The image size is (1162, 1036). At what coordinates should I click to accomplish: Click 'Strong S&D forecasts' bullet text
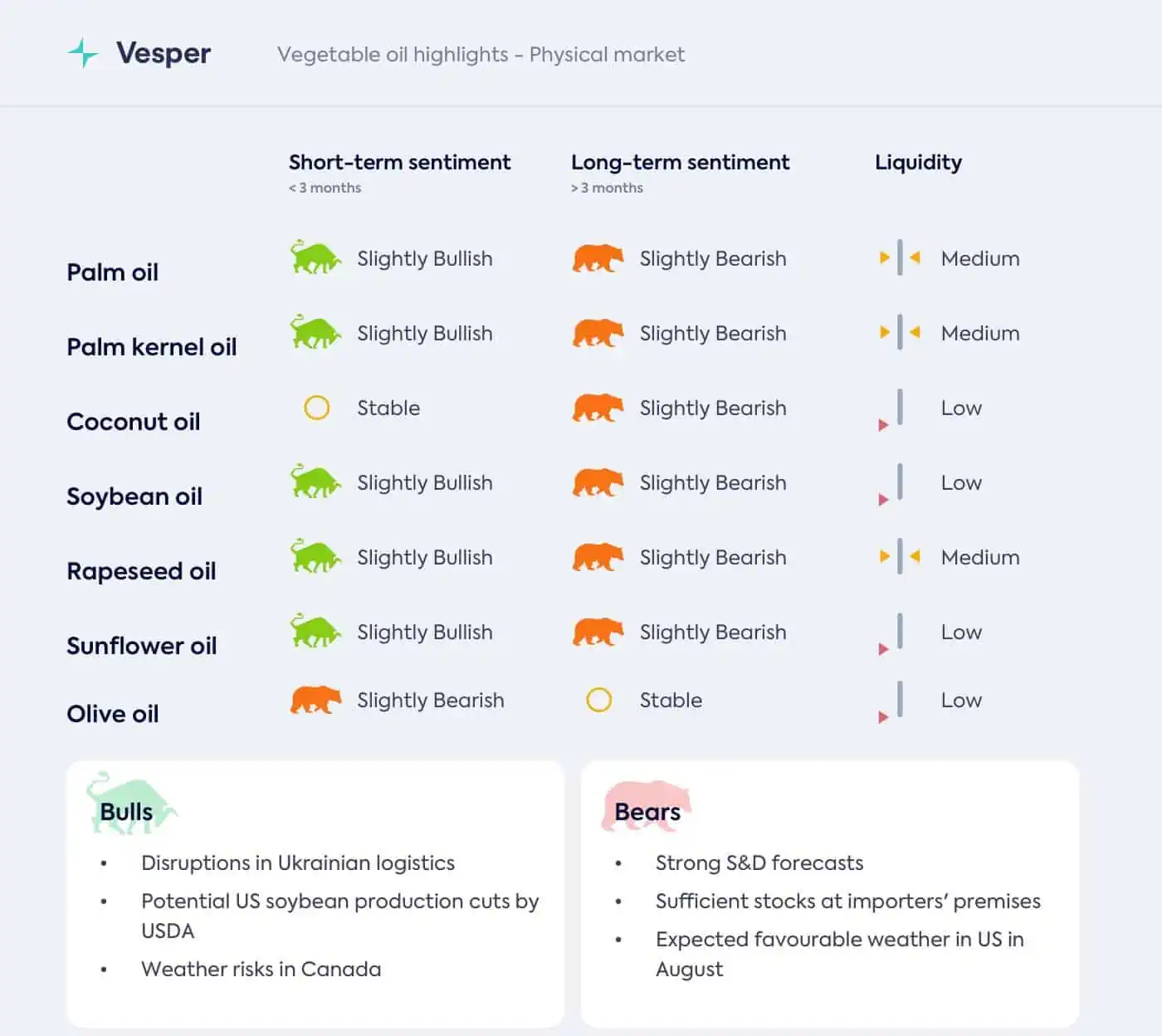tap(759, 863)
